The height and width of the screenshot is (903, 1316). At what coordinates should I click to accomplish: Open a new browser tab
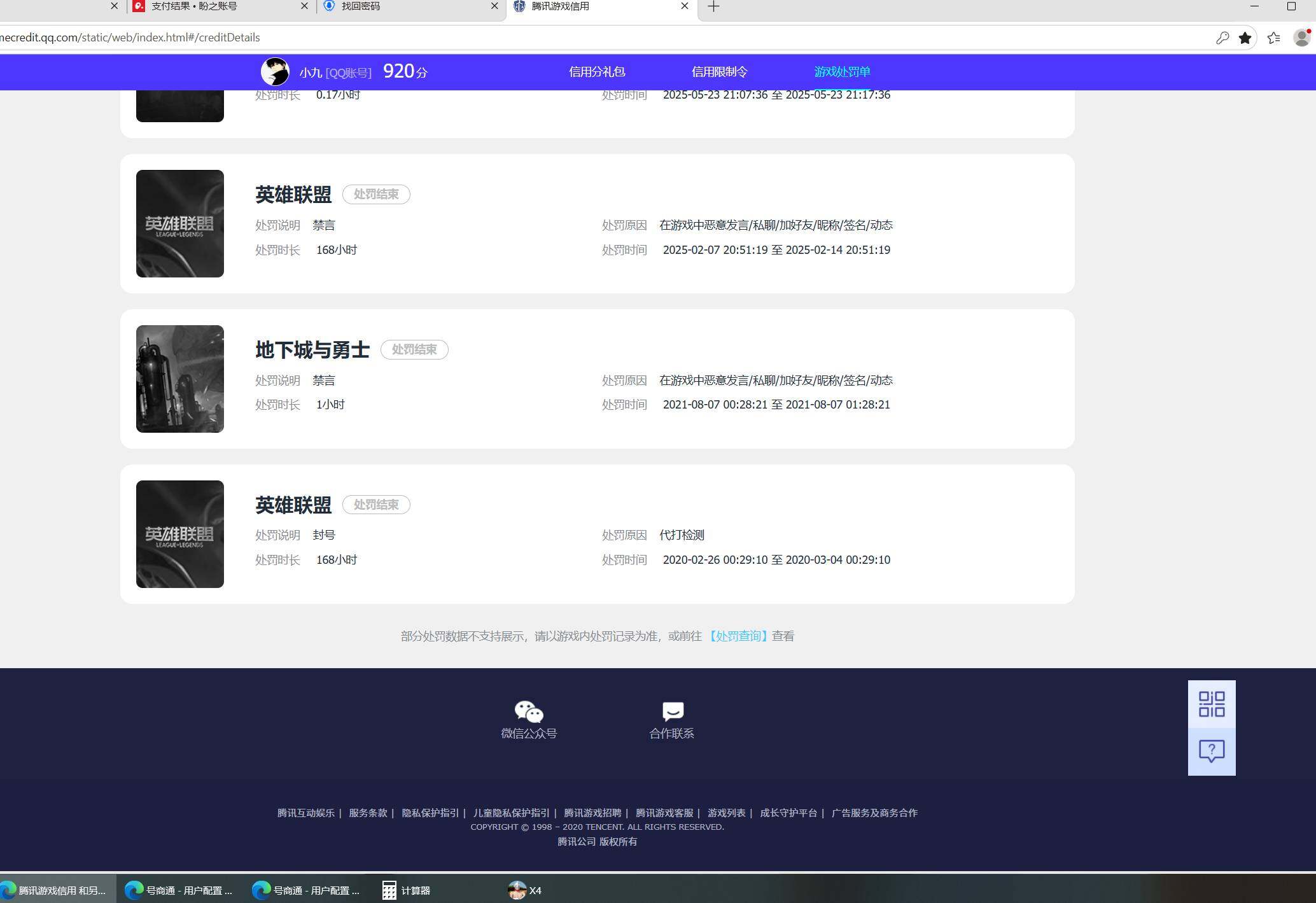pyautogui.click(x=713, y=6)
